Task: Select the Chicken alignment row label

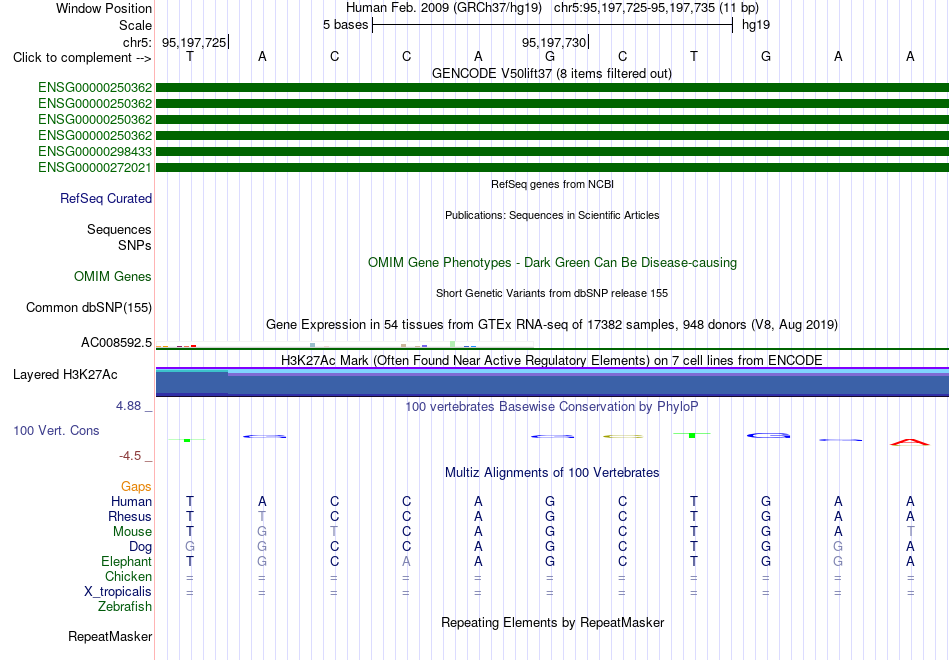Action: pos(128,576)
